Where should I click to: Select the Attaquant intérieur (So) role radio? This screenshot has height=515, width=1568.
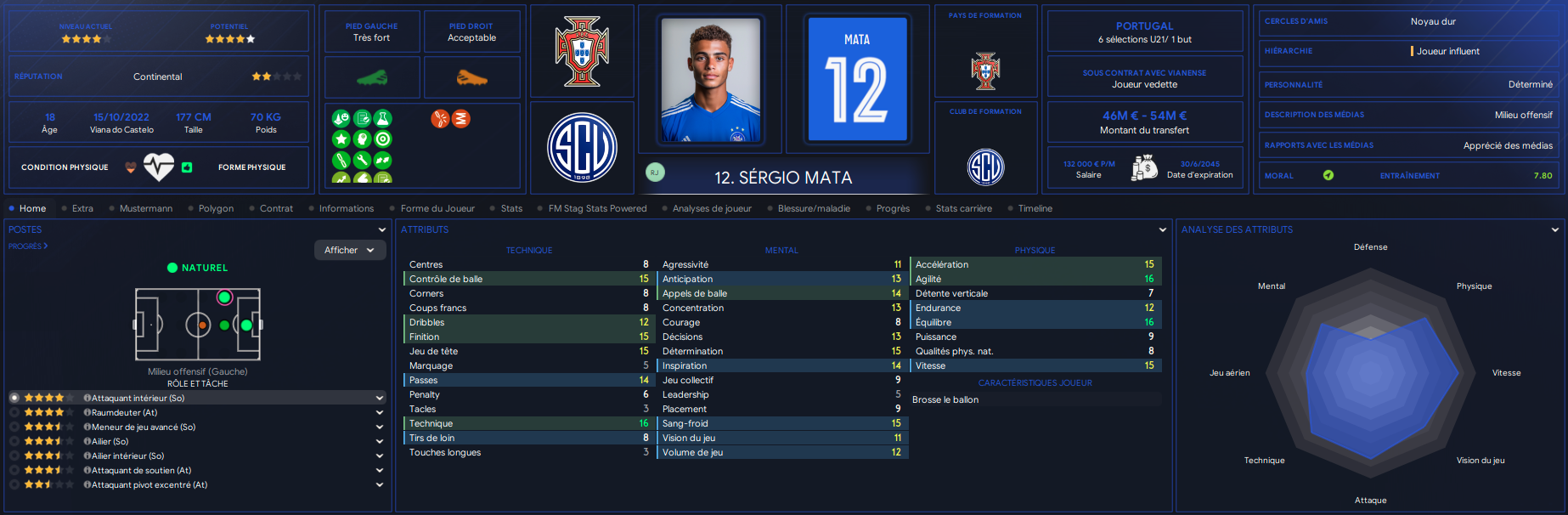point(14,398)
